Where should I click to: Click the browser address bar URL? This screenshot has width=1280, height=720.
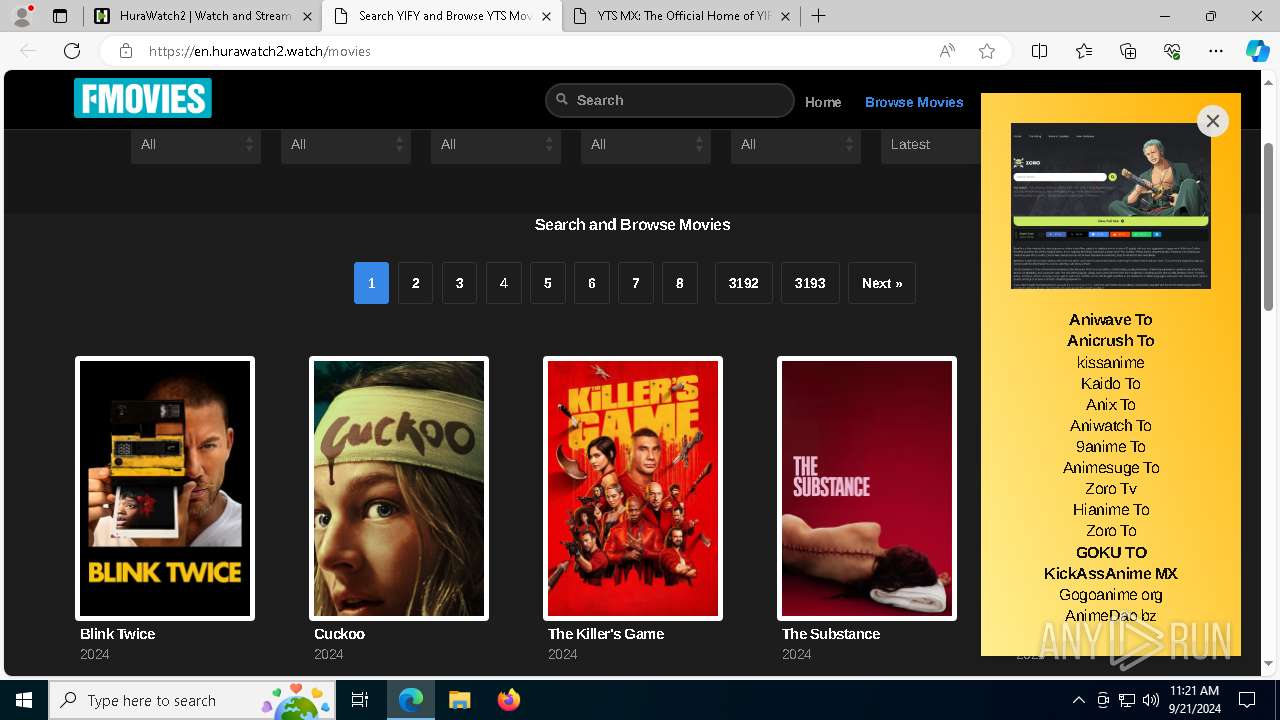coord(260,51)
